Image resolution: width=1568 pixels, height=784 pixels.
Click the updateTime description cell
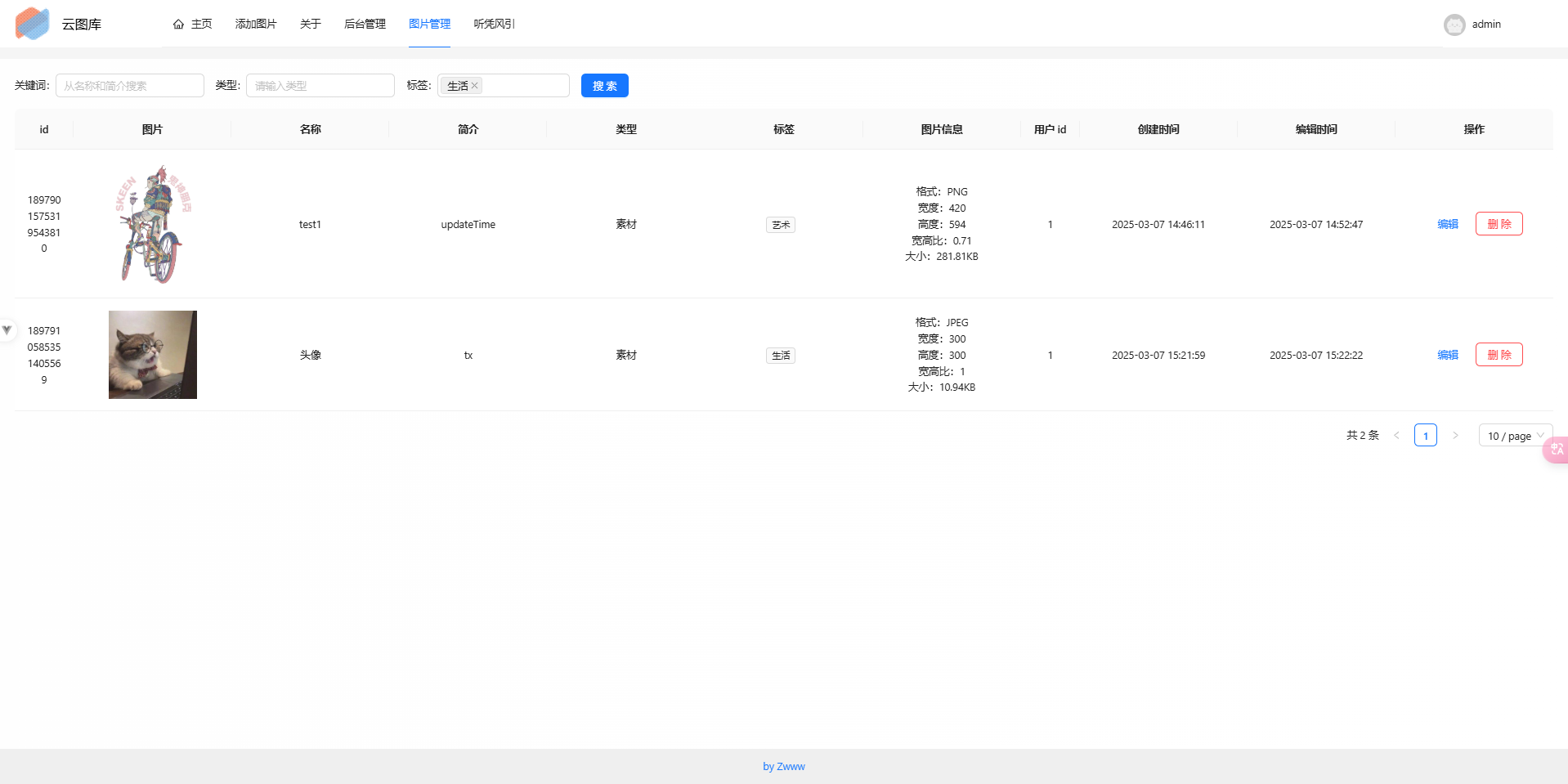[468, 224]
